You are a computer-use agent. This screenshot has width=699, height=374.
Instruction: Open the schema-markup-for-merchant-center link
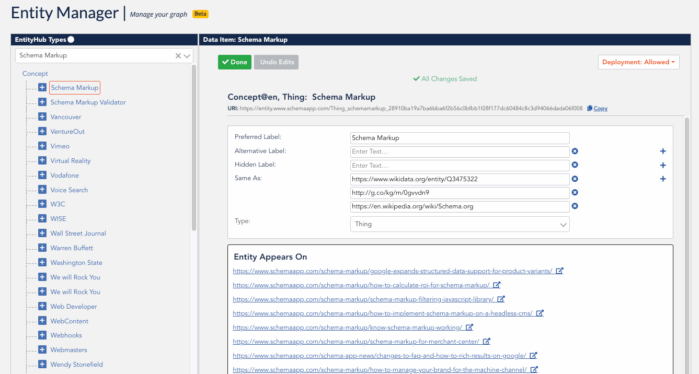[356, 341]
